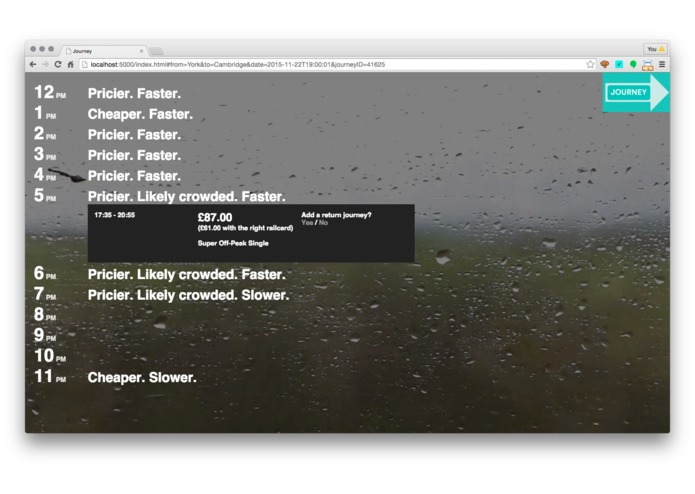This screenshot has width=695, height=494.
Task: Click the localhost URL address bar
Action: 337,64
